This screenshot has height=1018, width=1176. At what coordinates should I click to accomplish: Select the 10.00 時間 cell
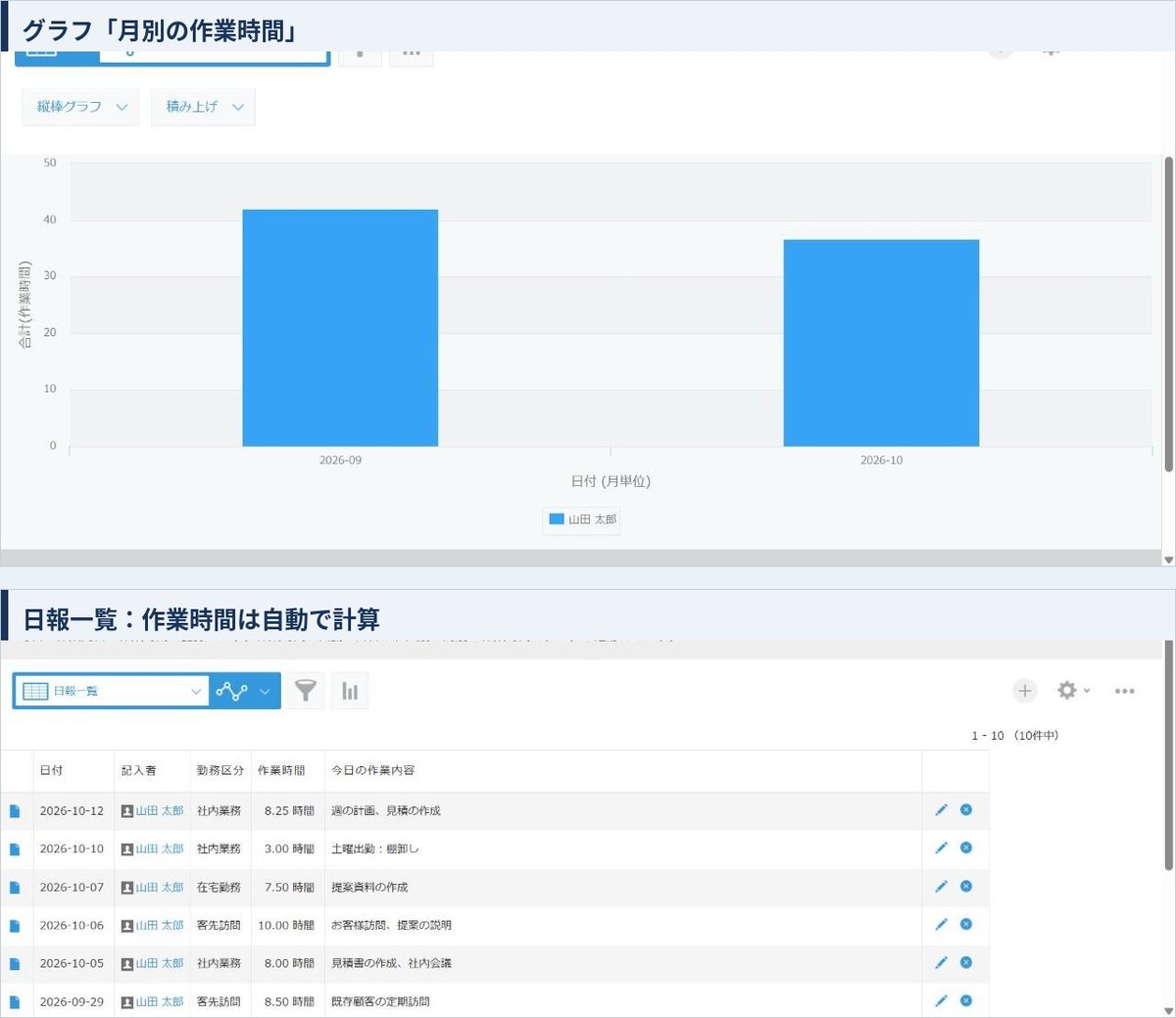[x=286, y=926]
